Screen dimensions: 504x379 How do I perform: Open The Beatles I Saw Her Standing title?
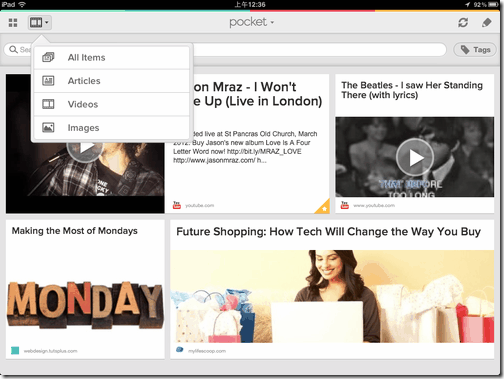pyautogui.click(x=412, y=90)
